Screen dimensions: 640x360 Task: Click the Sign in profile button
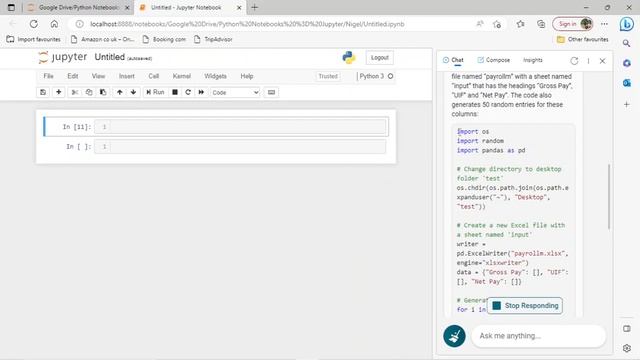pos(573,24)
